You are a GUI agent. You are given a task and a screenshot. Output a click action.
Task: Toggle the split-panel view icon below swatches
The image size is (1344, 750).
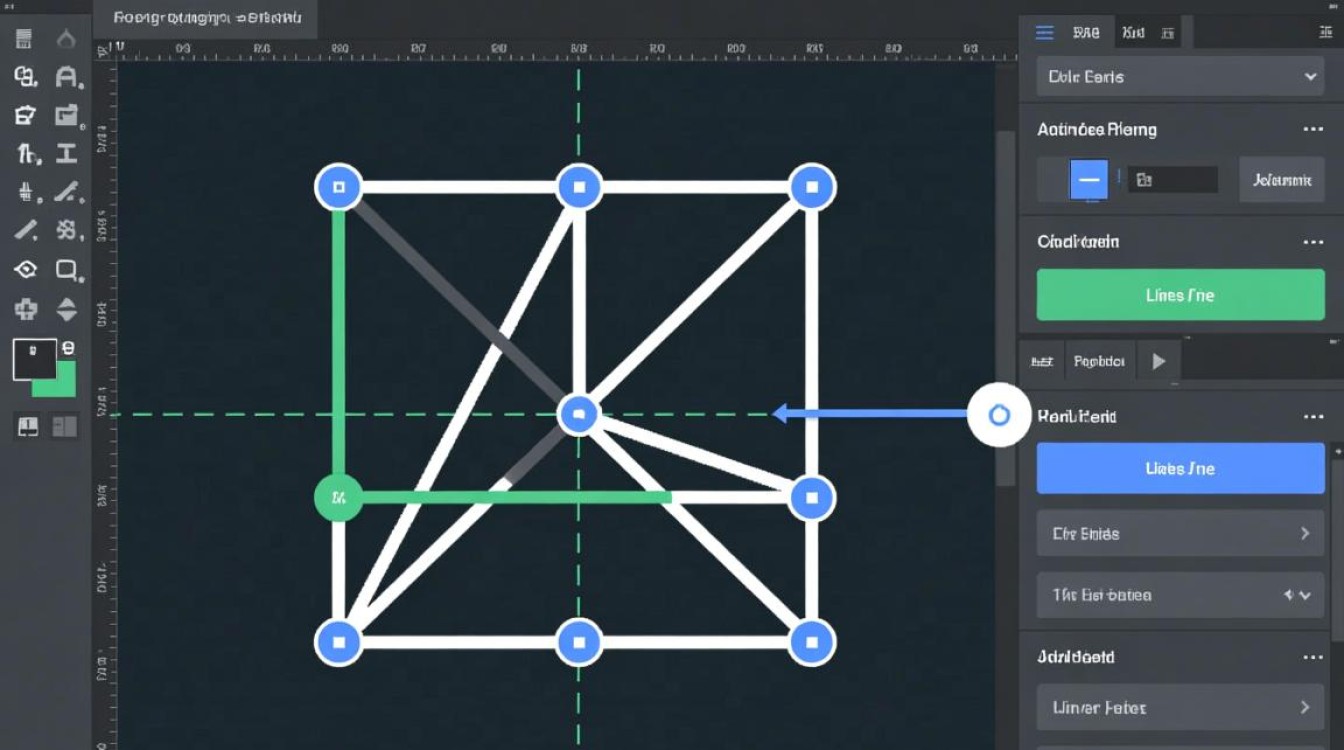(x=65, y=427)
